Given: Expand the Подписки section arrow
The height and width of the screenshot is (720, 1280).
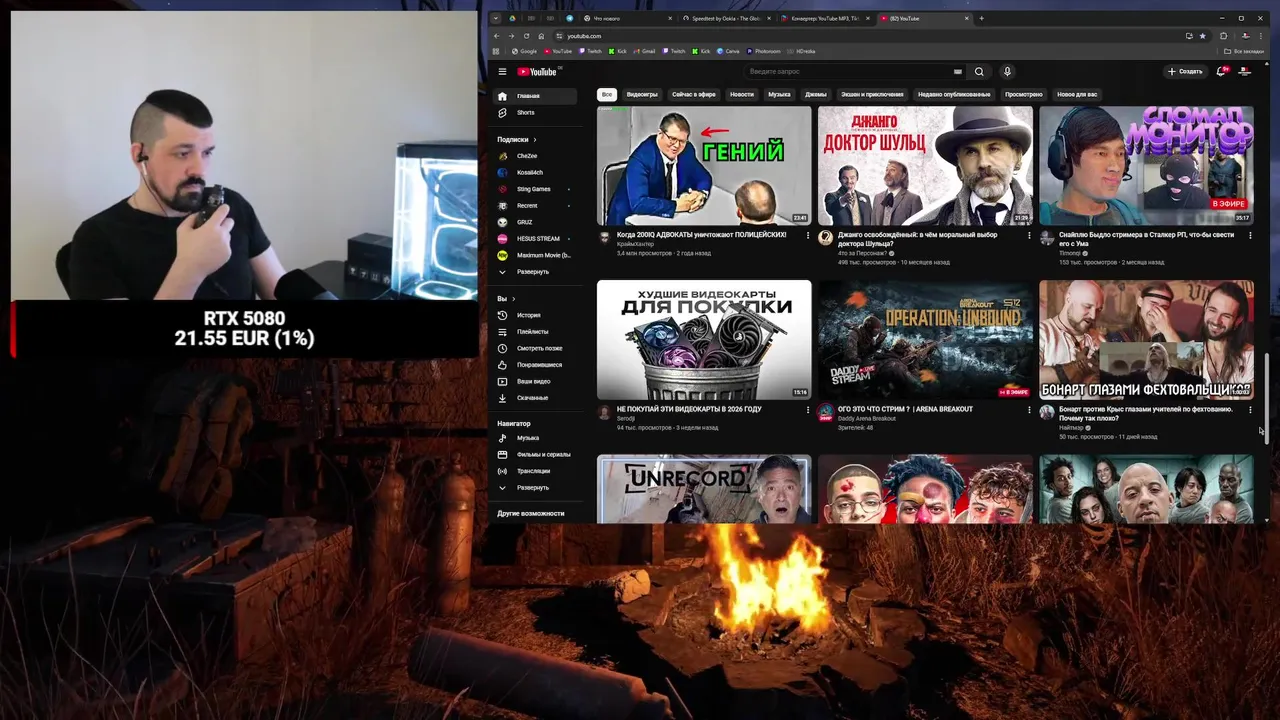Looking at the screenshot, I should [534, 140].
